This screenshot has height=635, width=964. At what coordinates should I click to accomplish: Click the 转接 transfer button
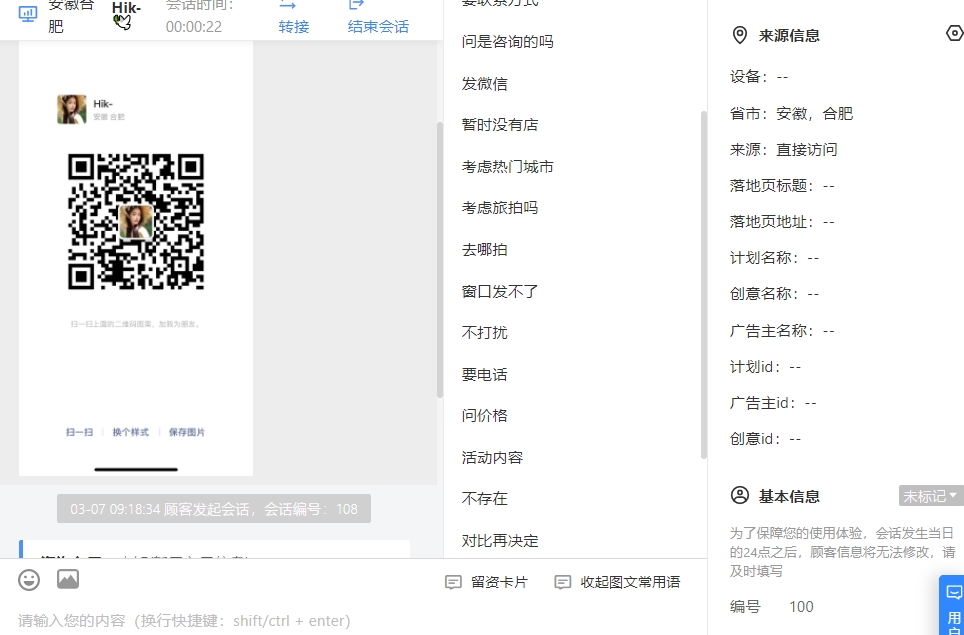coord(293,17)
